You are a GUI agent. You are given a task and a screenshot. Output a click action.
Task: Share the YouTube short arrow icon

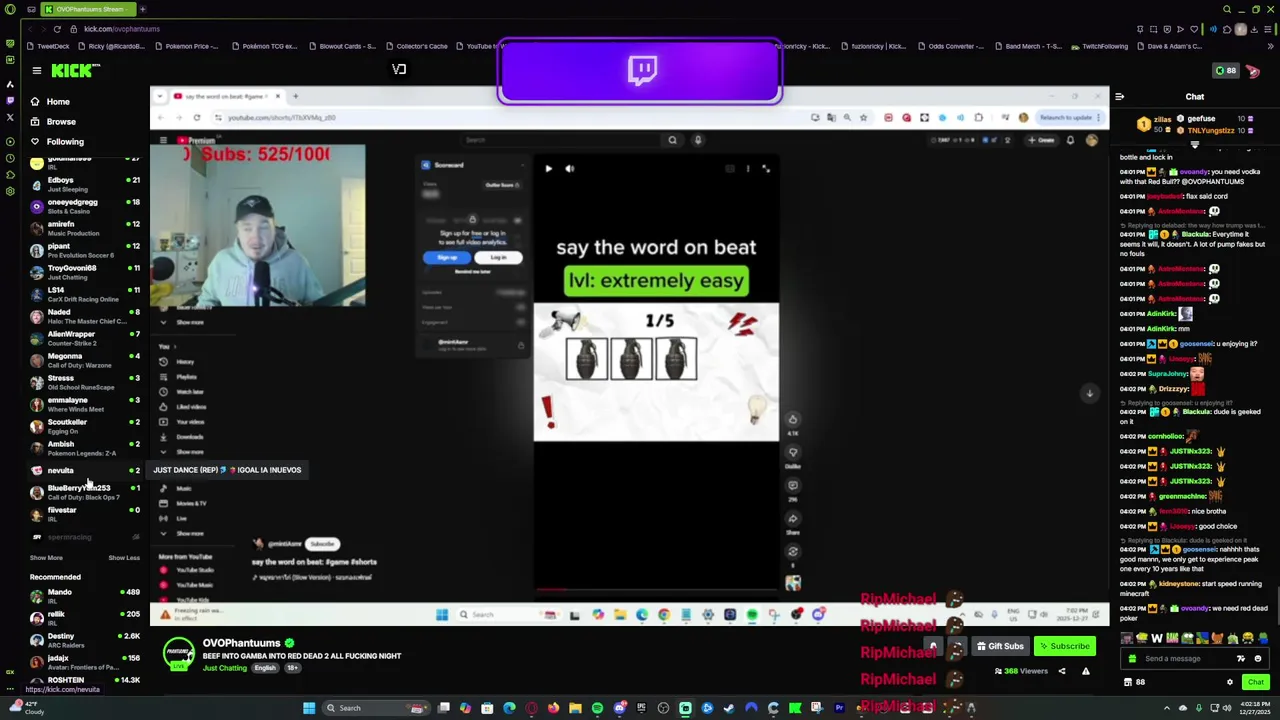point(793,519)
